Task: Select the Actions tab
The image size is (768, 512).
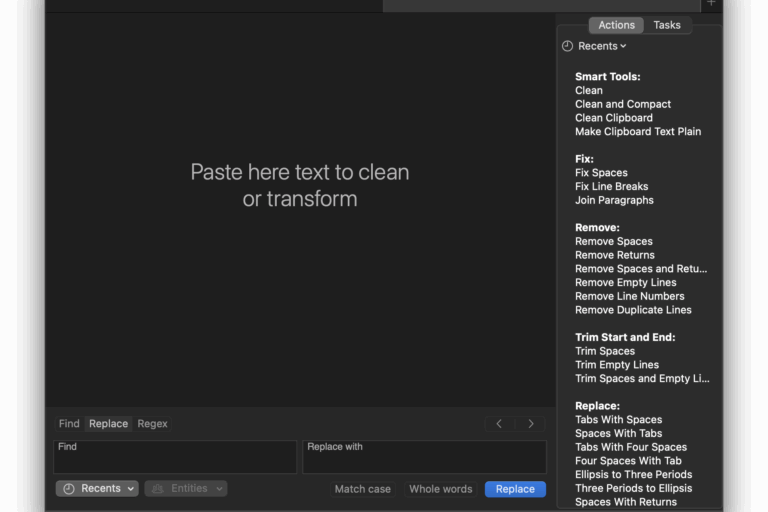Action: 616,25
